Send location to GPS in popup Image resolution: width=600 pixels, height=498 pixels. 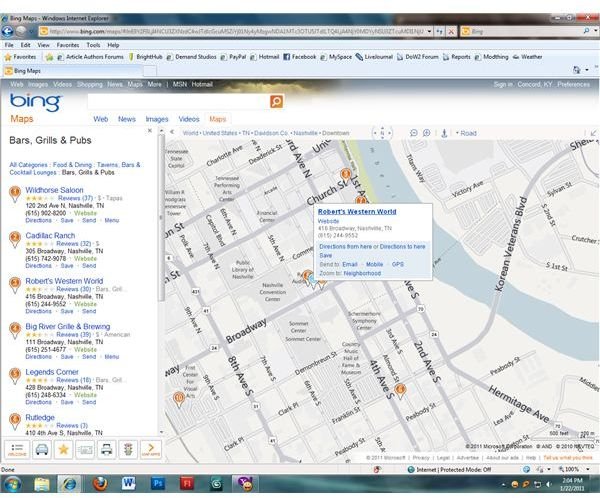pos(398,265)
